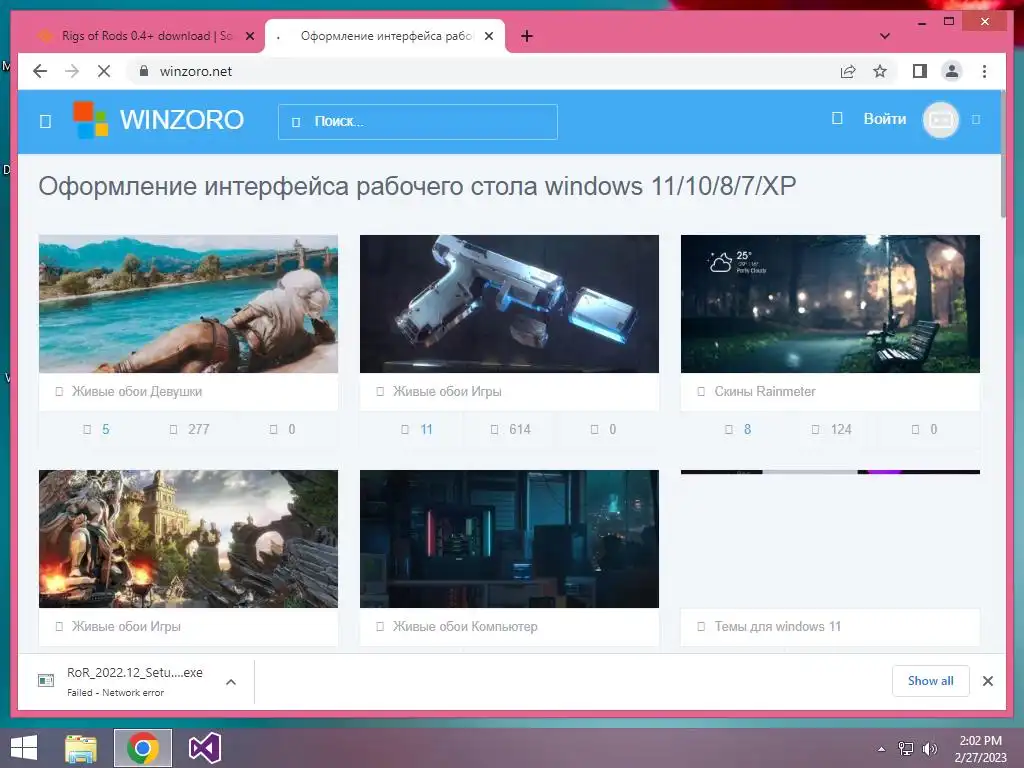The image size is (1024, 768).
Task: Open File Explorer from the taskbar
Action: (81, 748)
